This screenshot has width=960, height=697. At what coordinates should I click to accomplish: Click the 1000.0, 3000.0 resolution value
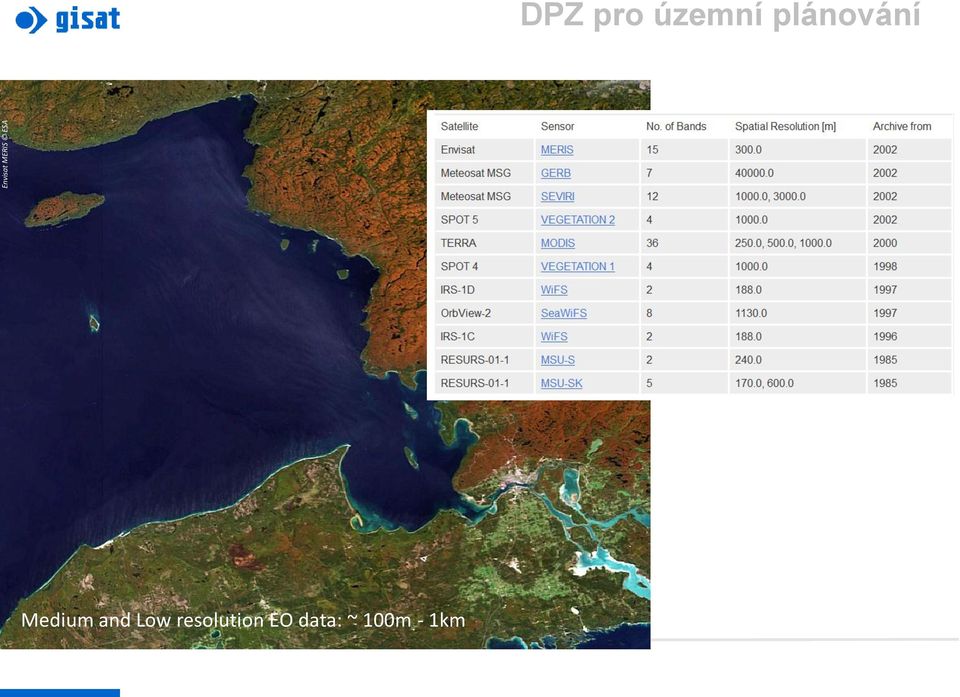pyautogui.click(x=770, y=196)
